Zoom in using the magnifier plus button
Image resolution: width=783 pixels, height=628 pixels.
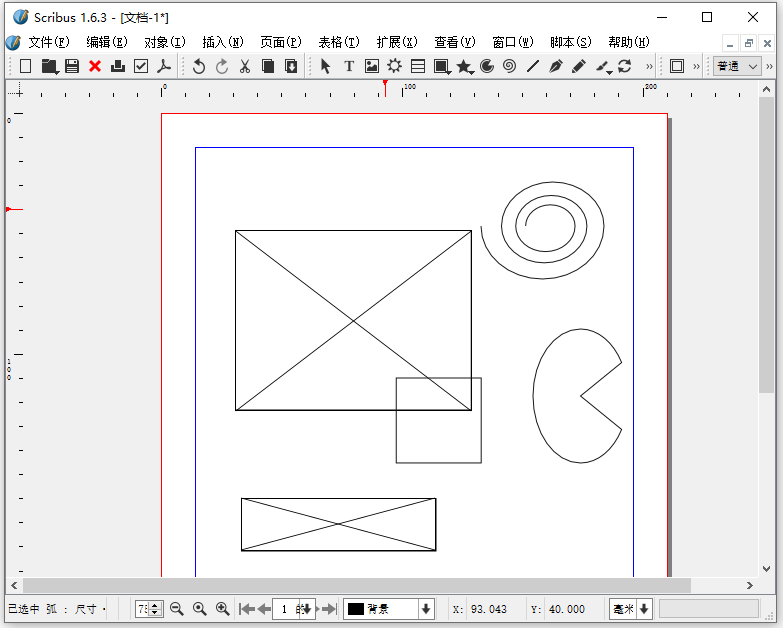(222, 609)
